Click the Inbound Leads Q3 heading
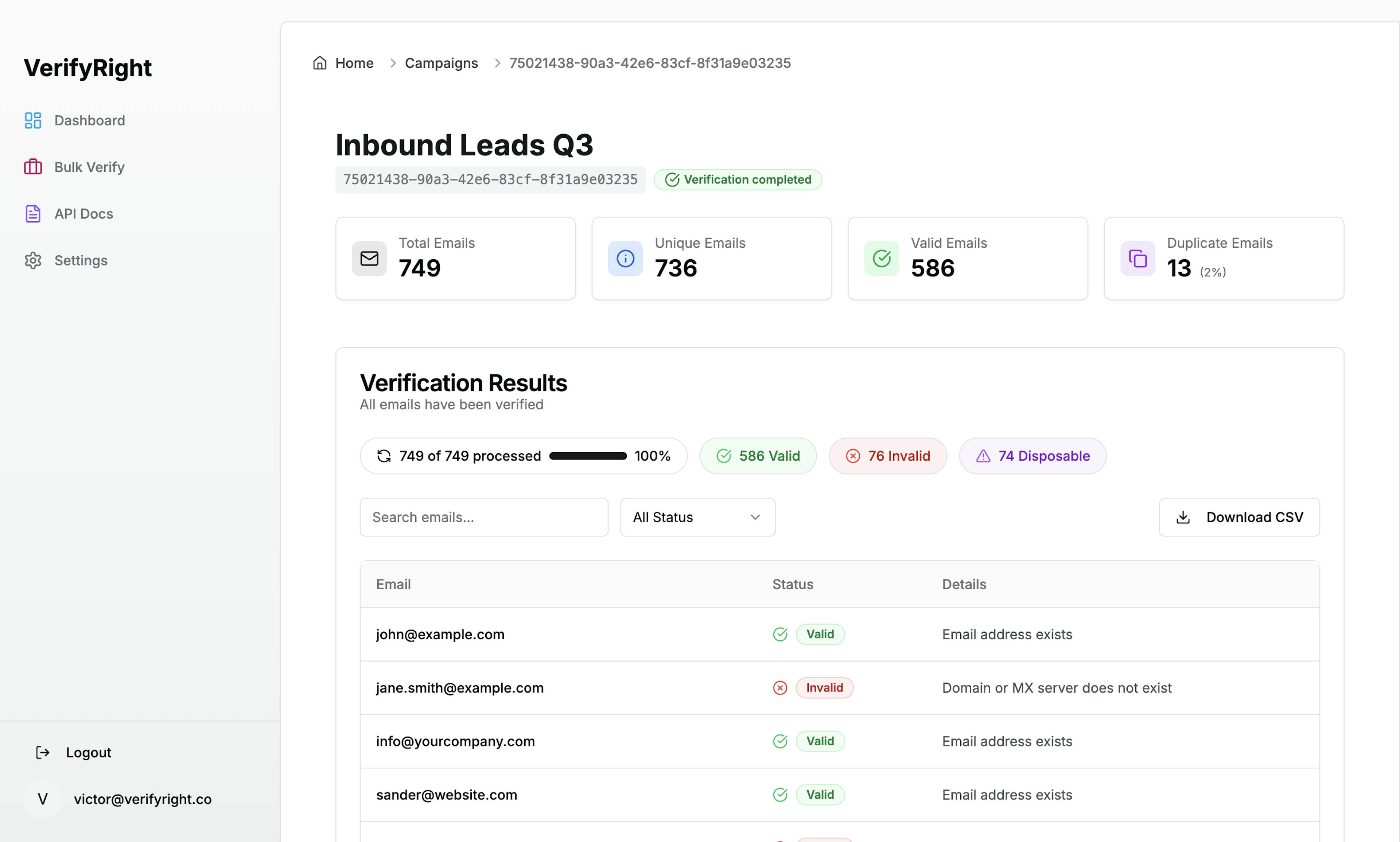Viewport: 1400px width, 842px height. pos(464,145)
